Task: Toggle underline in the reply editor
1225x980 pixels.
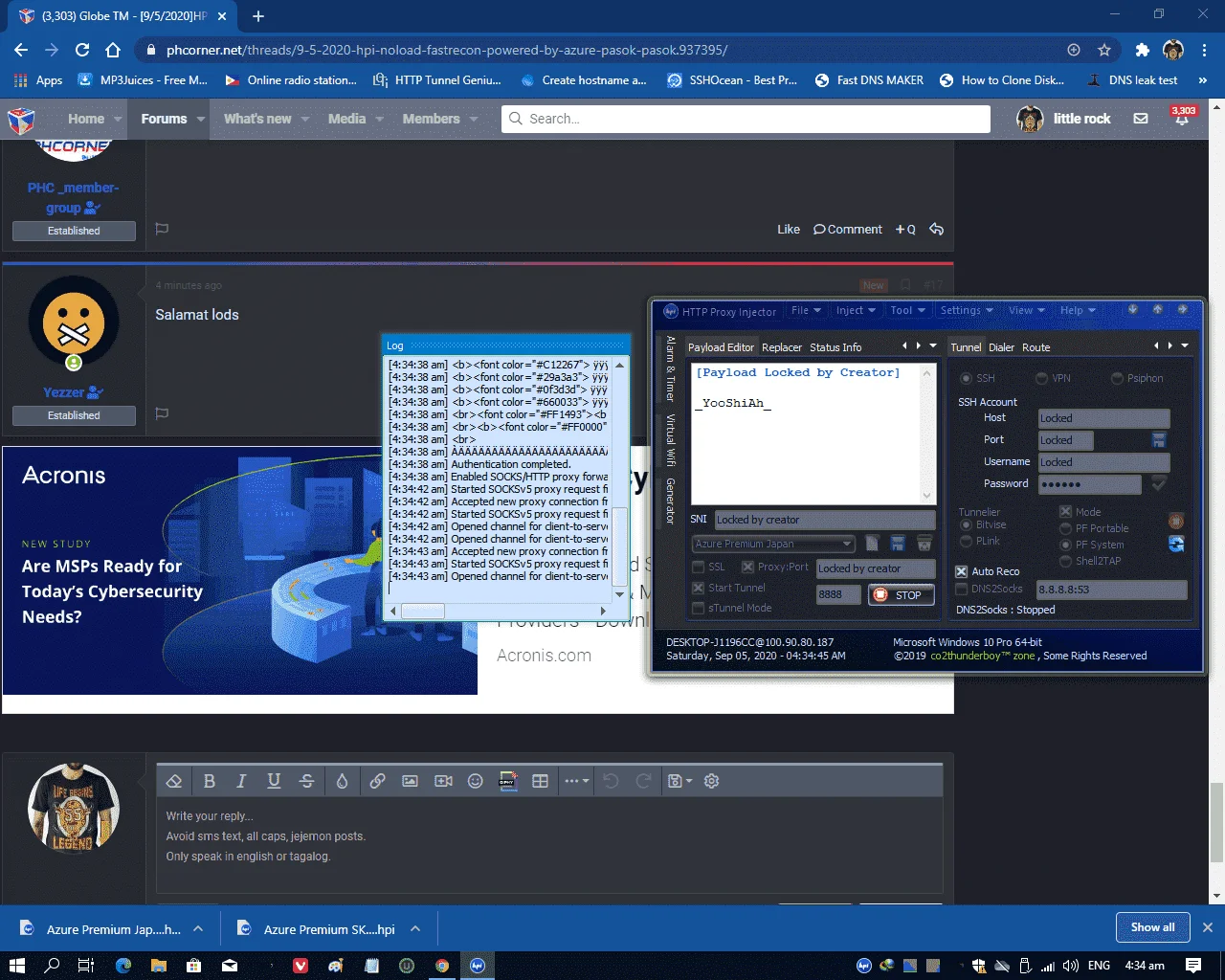Action: pyautogui.click(x=274, y=781)
